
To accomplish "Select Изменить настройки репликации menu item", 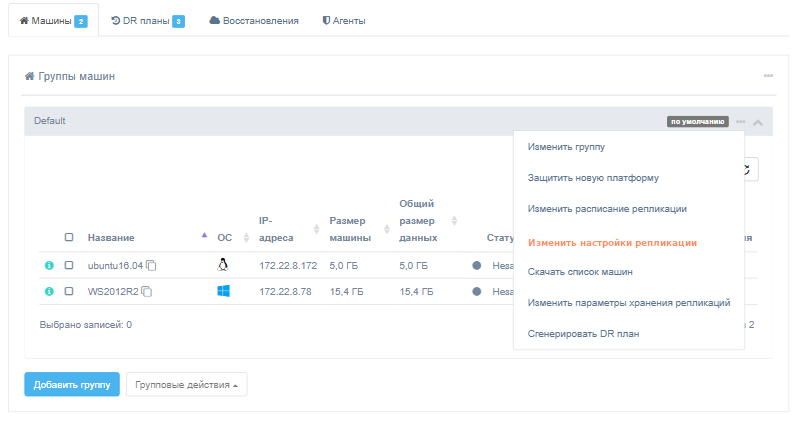I will click(611, 242).
